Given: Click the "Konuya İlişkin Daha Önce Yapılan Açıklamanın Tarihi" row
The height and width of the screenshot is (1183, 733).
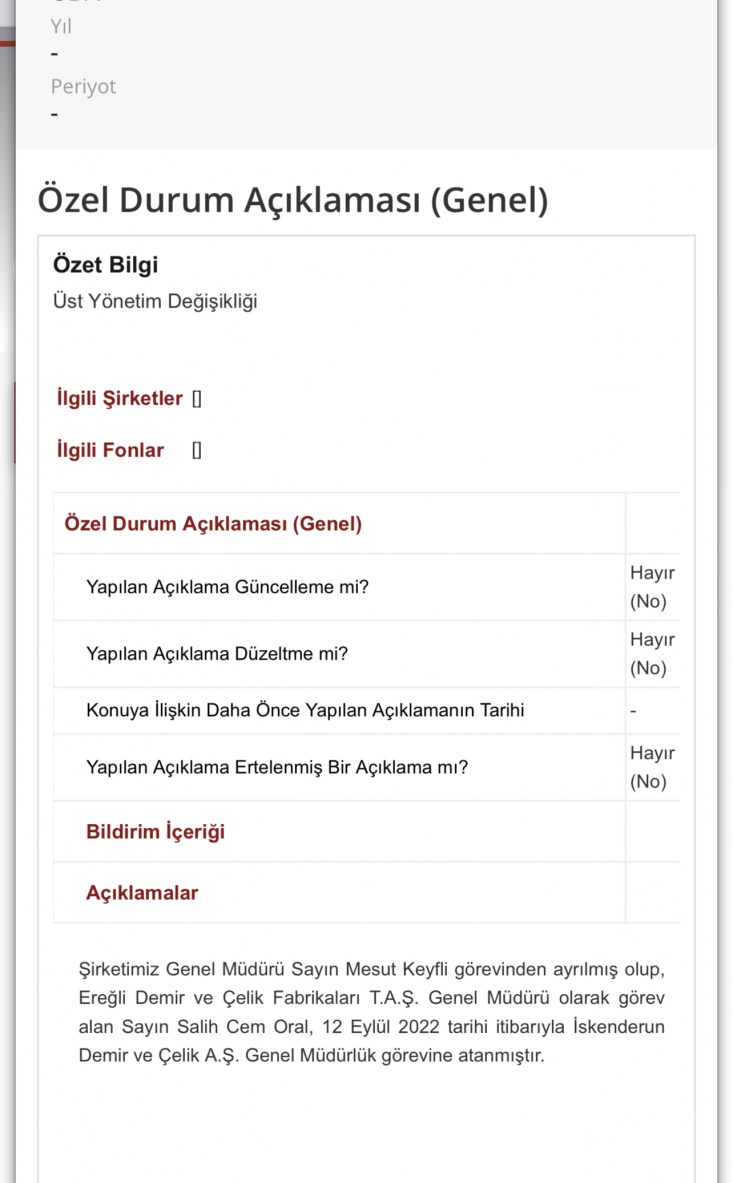Looking at the screenshot, I should (305, 711).
